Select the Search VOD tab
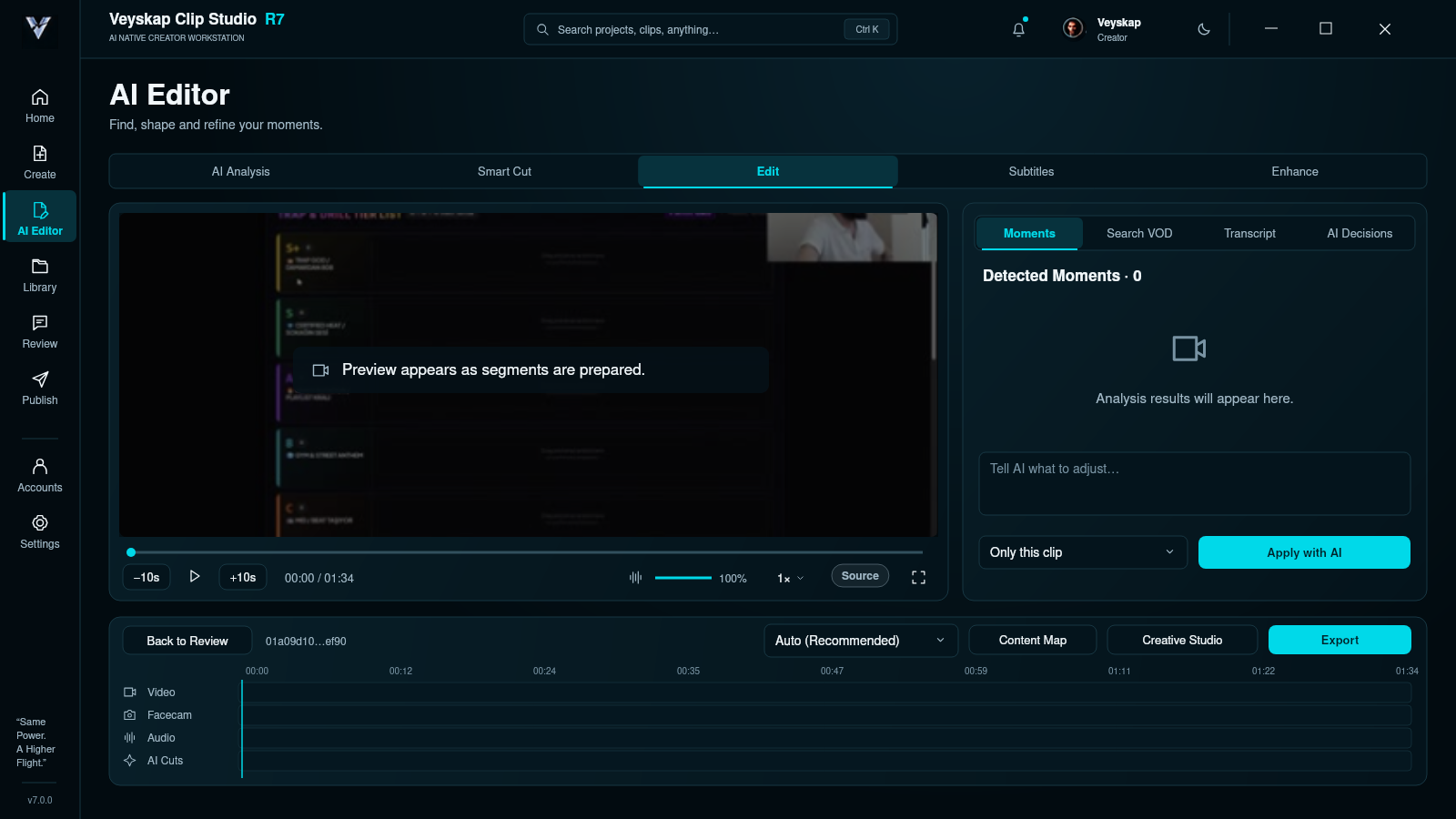1456x819 pixels. pyautogui.click(x=1139, y=233)
